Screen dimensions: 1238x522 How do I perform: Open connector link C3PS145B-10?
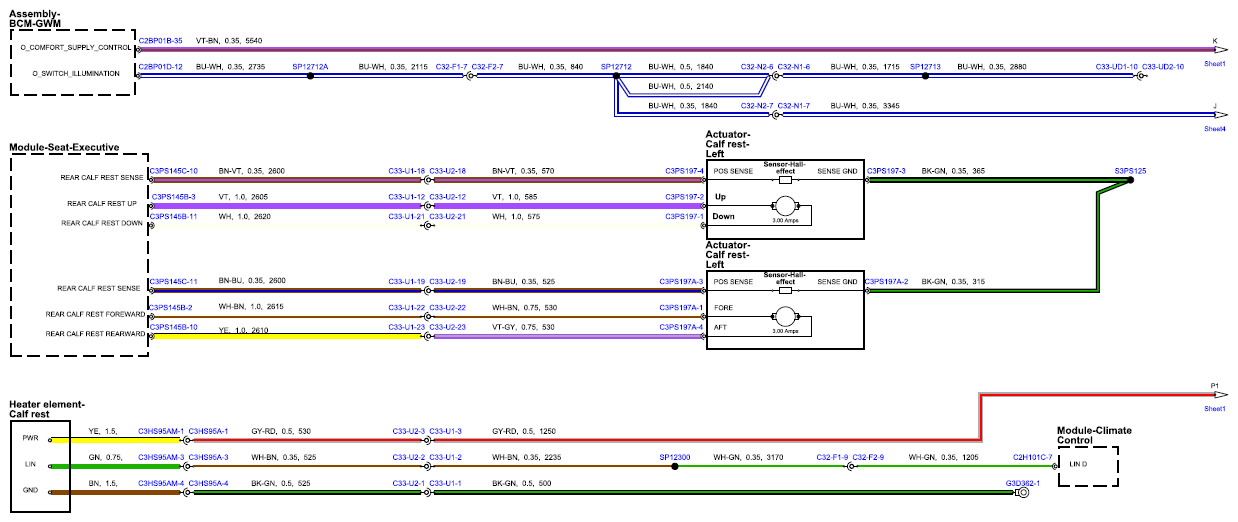(x=174, y=327)
